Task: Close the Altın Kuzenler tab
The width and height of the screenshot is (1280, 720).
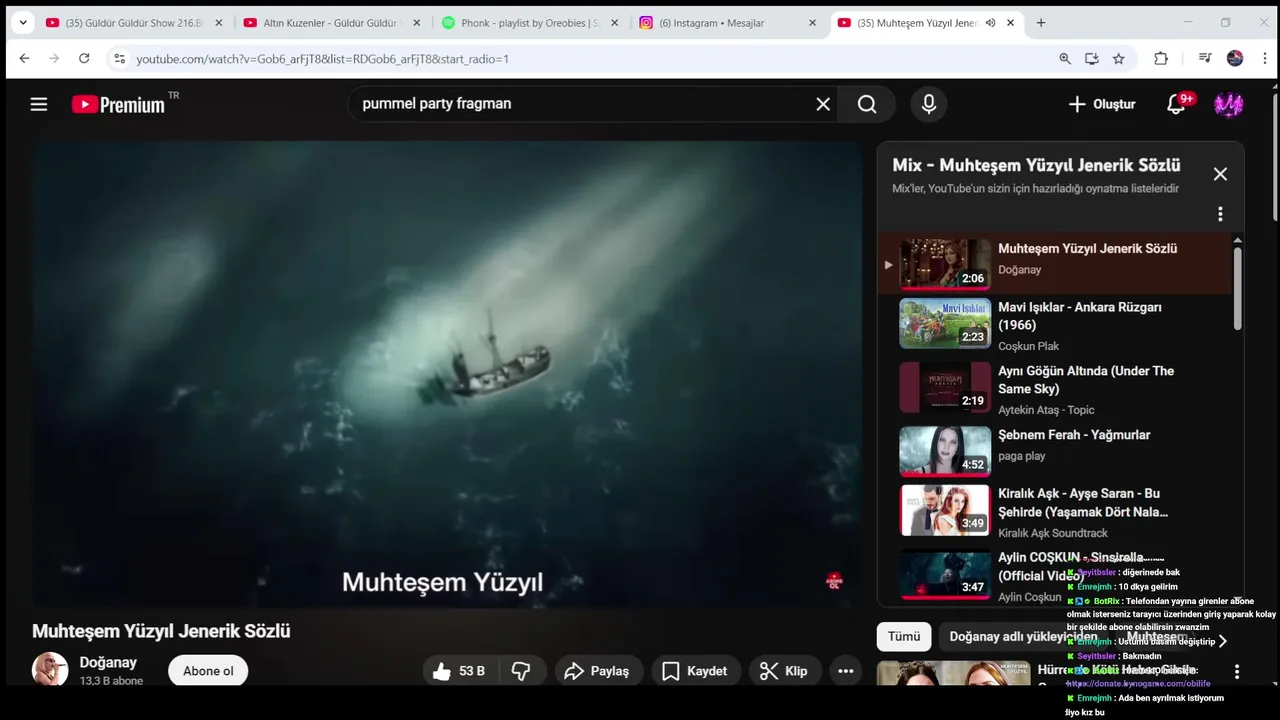Action: pyautogui.click(x=416, y=23)
